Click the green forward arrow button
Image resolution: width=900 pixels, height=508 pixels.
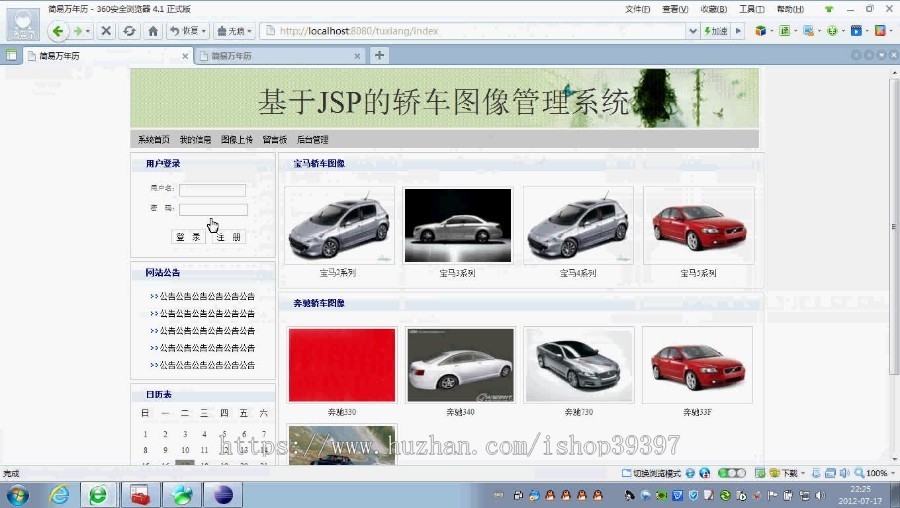(78, 31)
